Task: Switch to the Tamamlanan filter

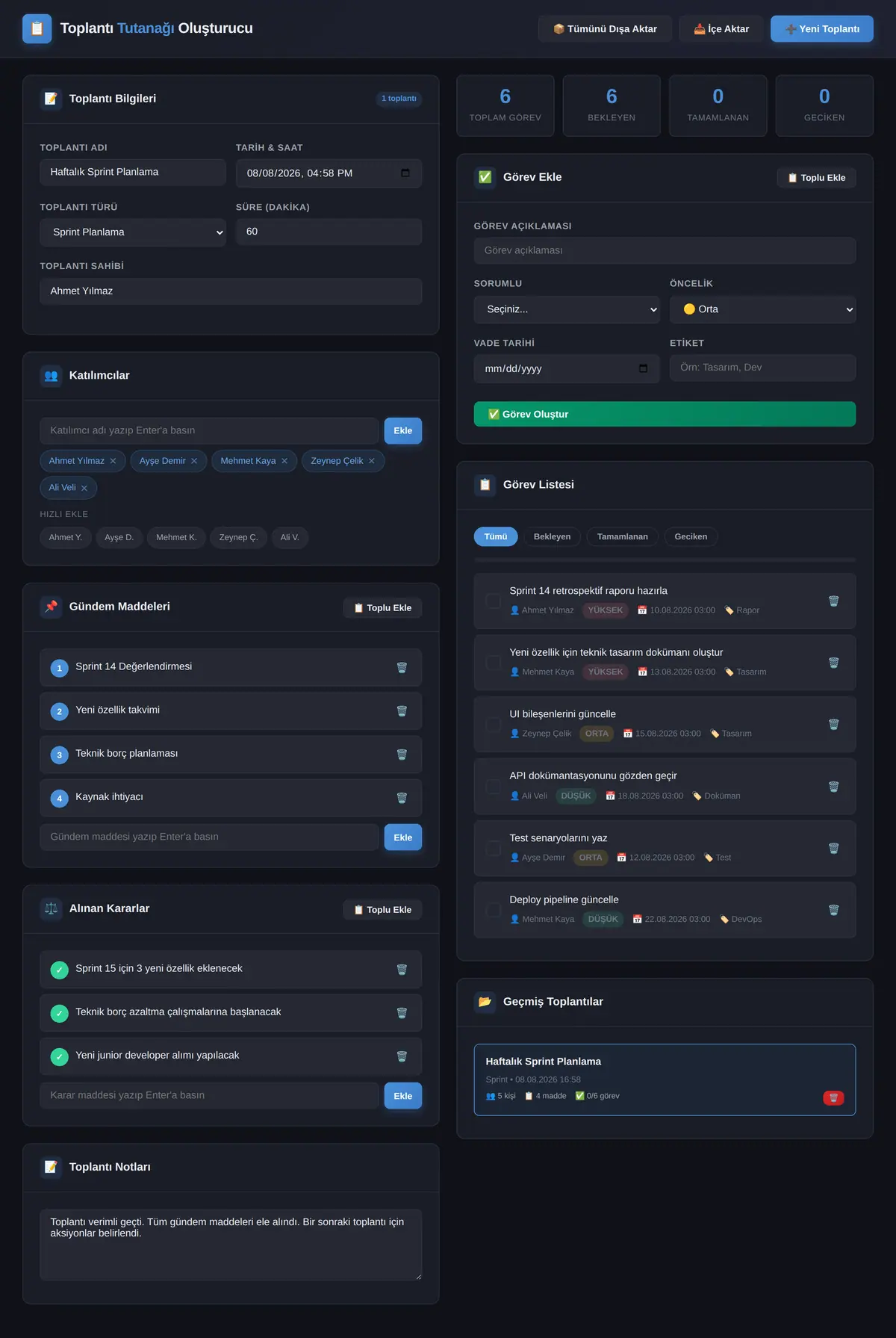Action: (623, 536)
